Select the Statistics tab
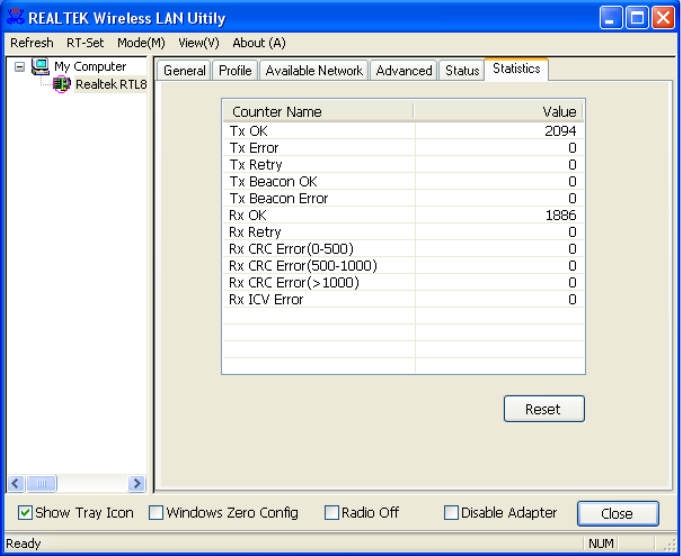Screen dimensions: 681x556 pyautogui.click(x=516, y=69)
